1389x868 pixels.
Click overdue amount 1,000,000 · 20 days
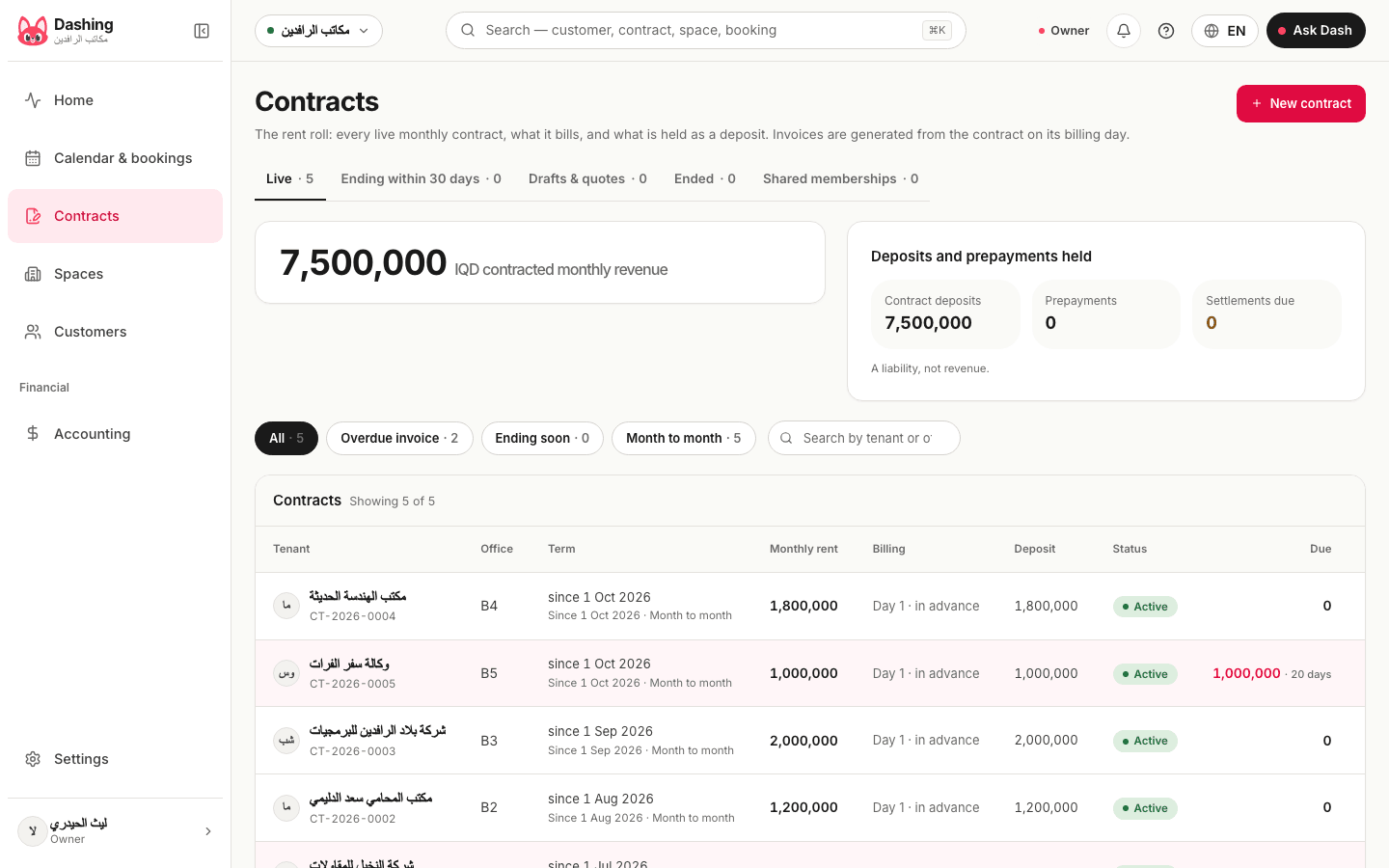(x=1271, y=673)
